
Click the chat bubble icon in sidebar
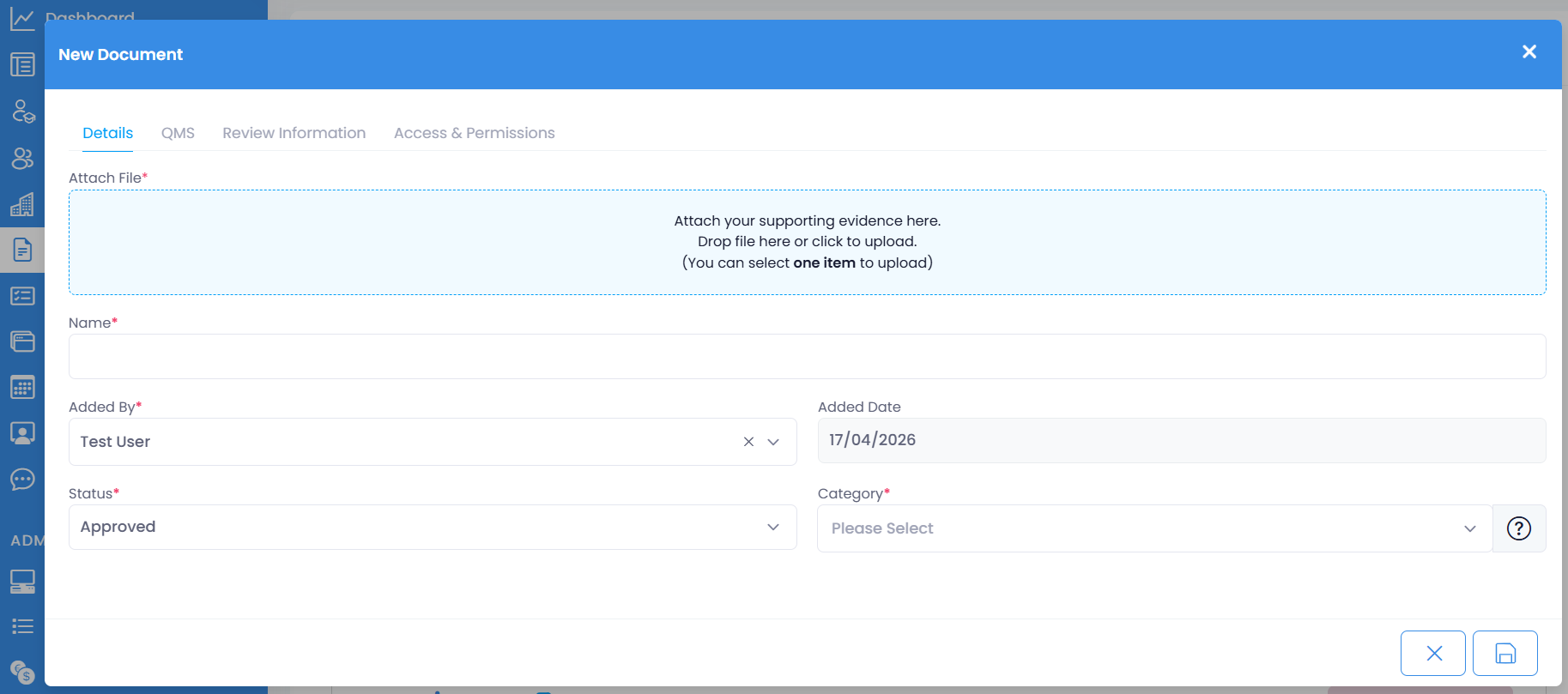(x=22, y=479)
